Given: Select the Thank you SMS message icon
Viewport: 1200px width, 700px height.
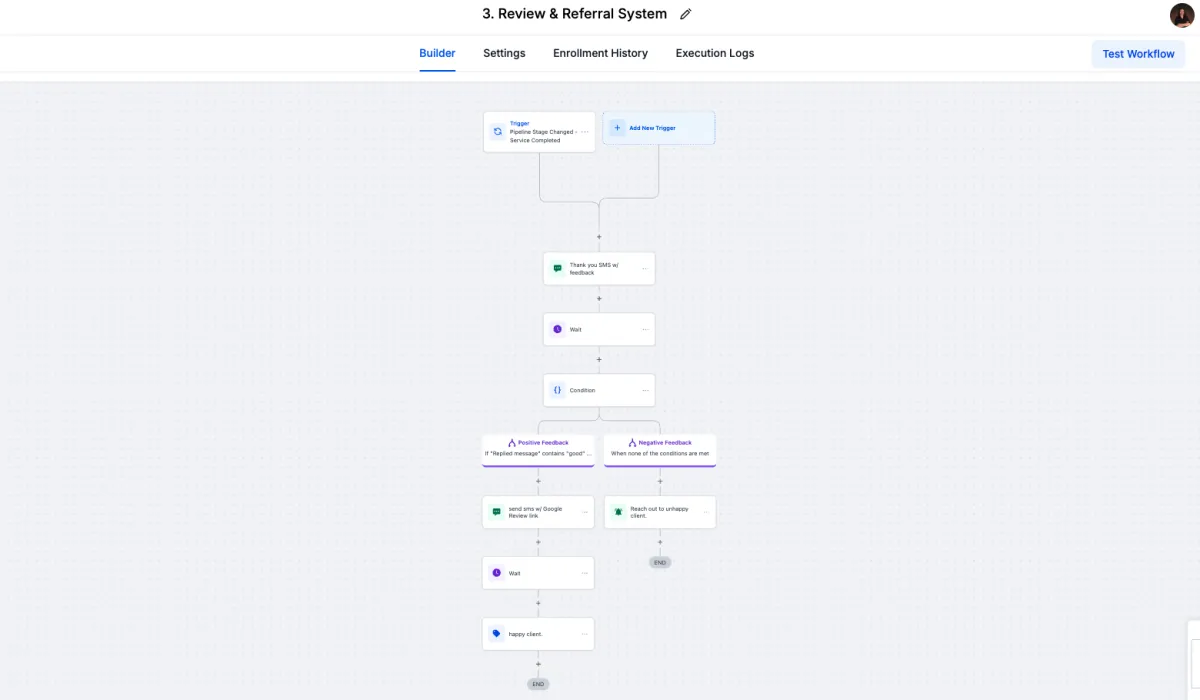Looking at the screenshot, I should (x=557, y=268).
